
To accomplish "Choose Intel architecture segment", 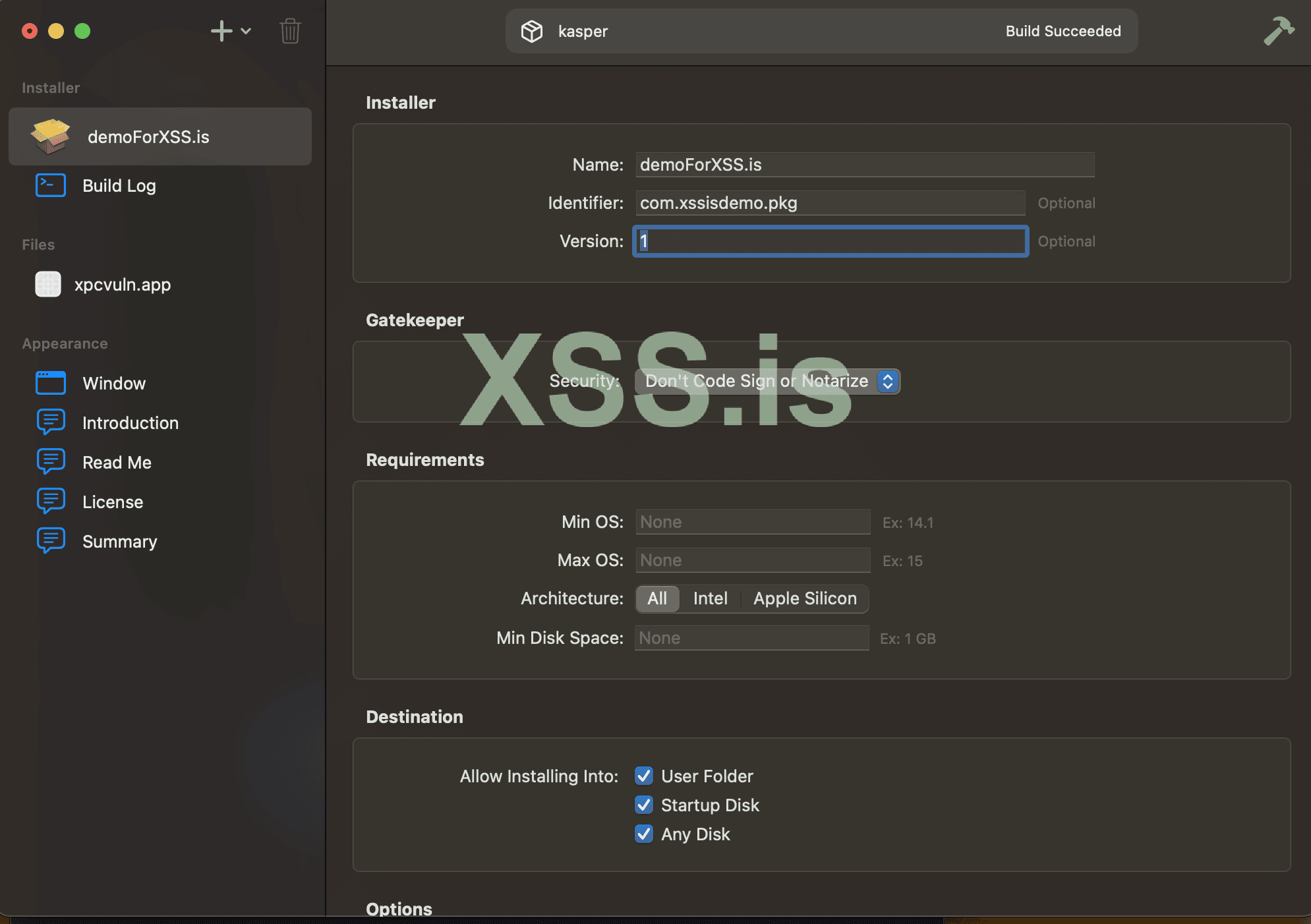I will [710, 598].
